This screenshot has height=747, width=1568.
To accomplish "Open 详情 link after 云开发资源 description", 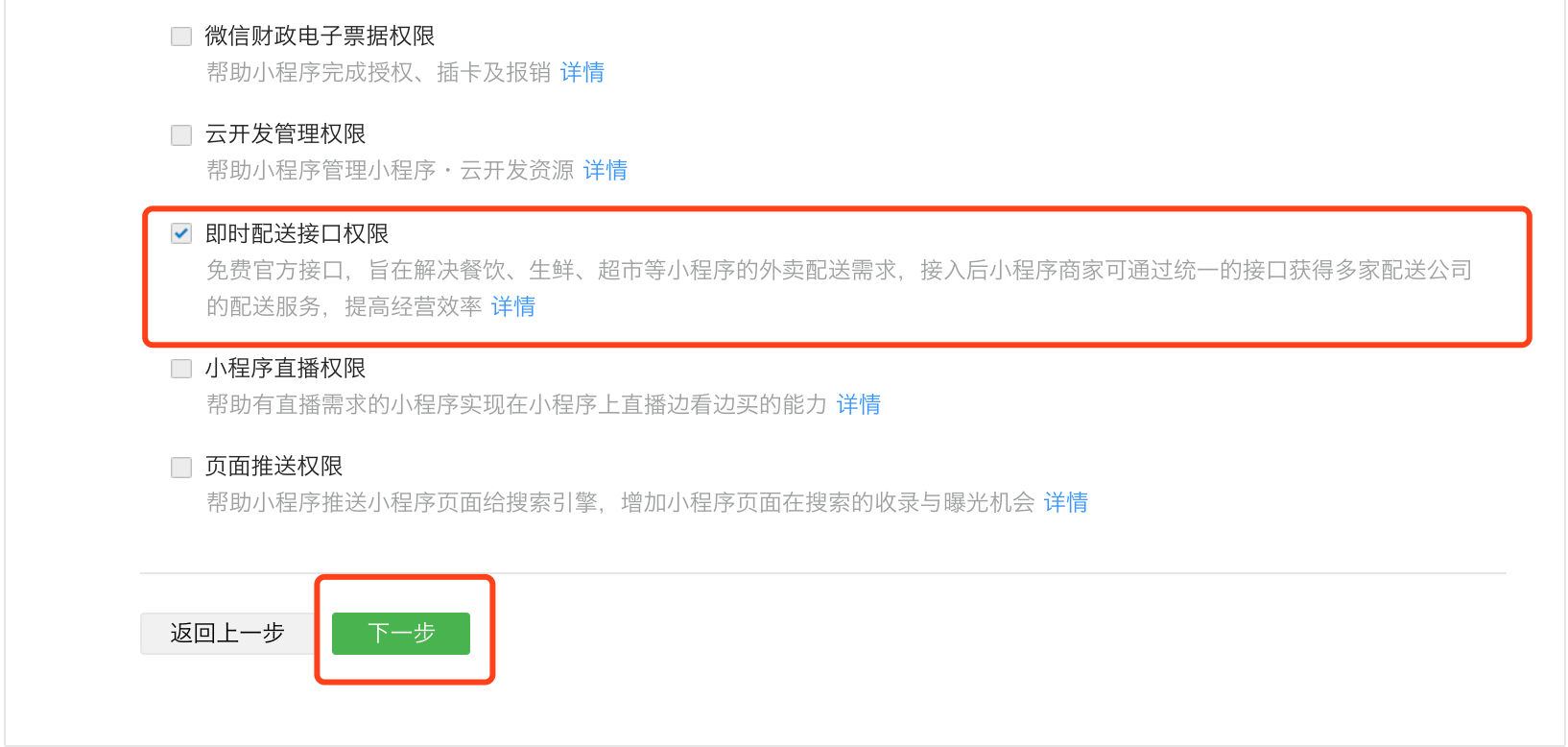I will (606, 170).
